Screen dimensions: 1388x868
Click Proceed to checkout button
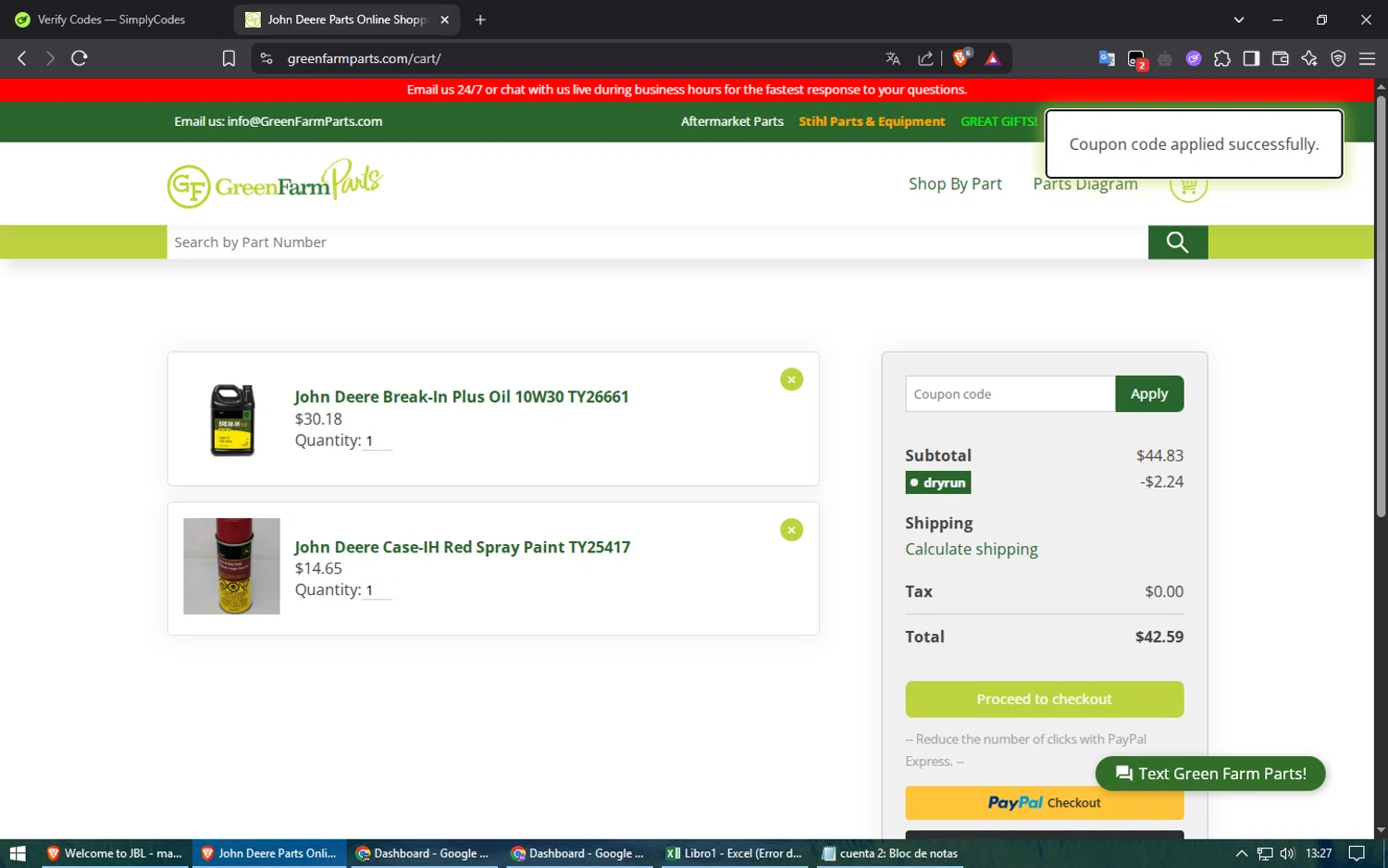[x=1044, y=700]
